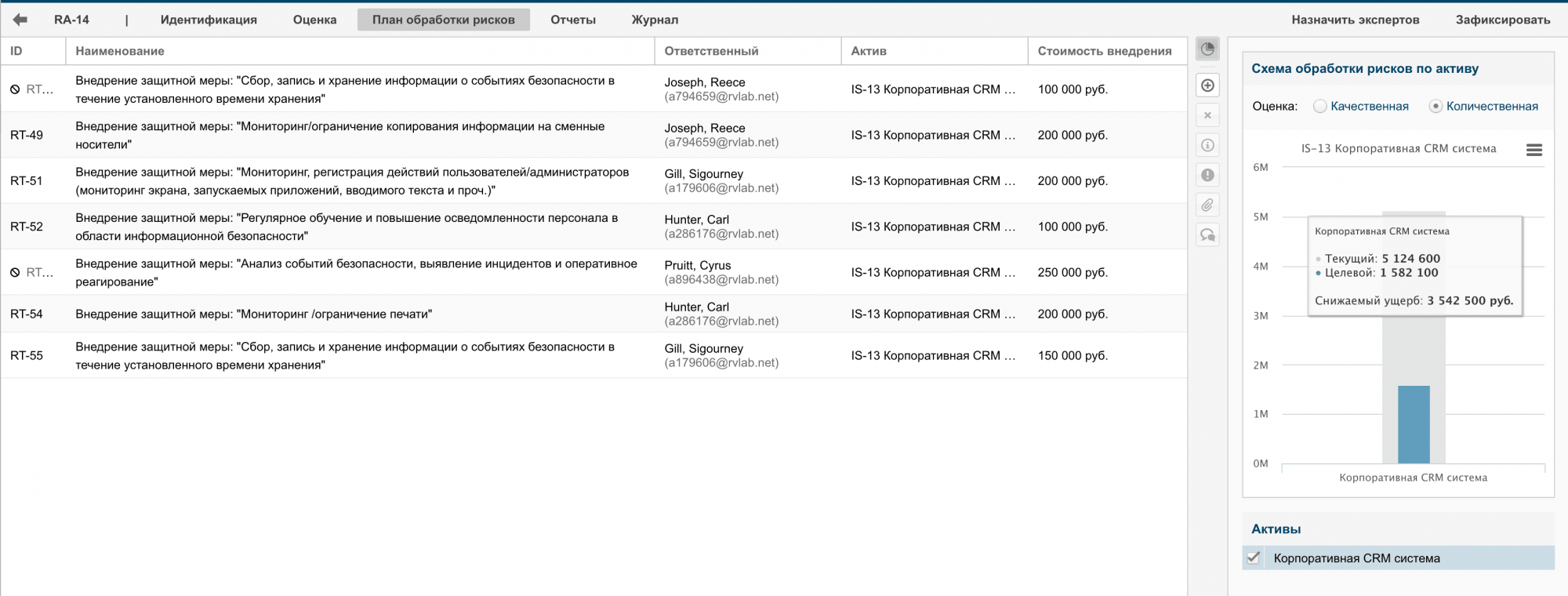Open comments via the speech bubble icon
1568x596 pixels.
1207,234
